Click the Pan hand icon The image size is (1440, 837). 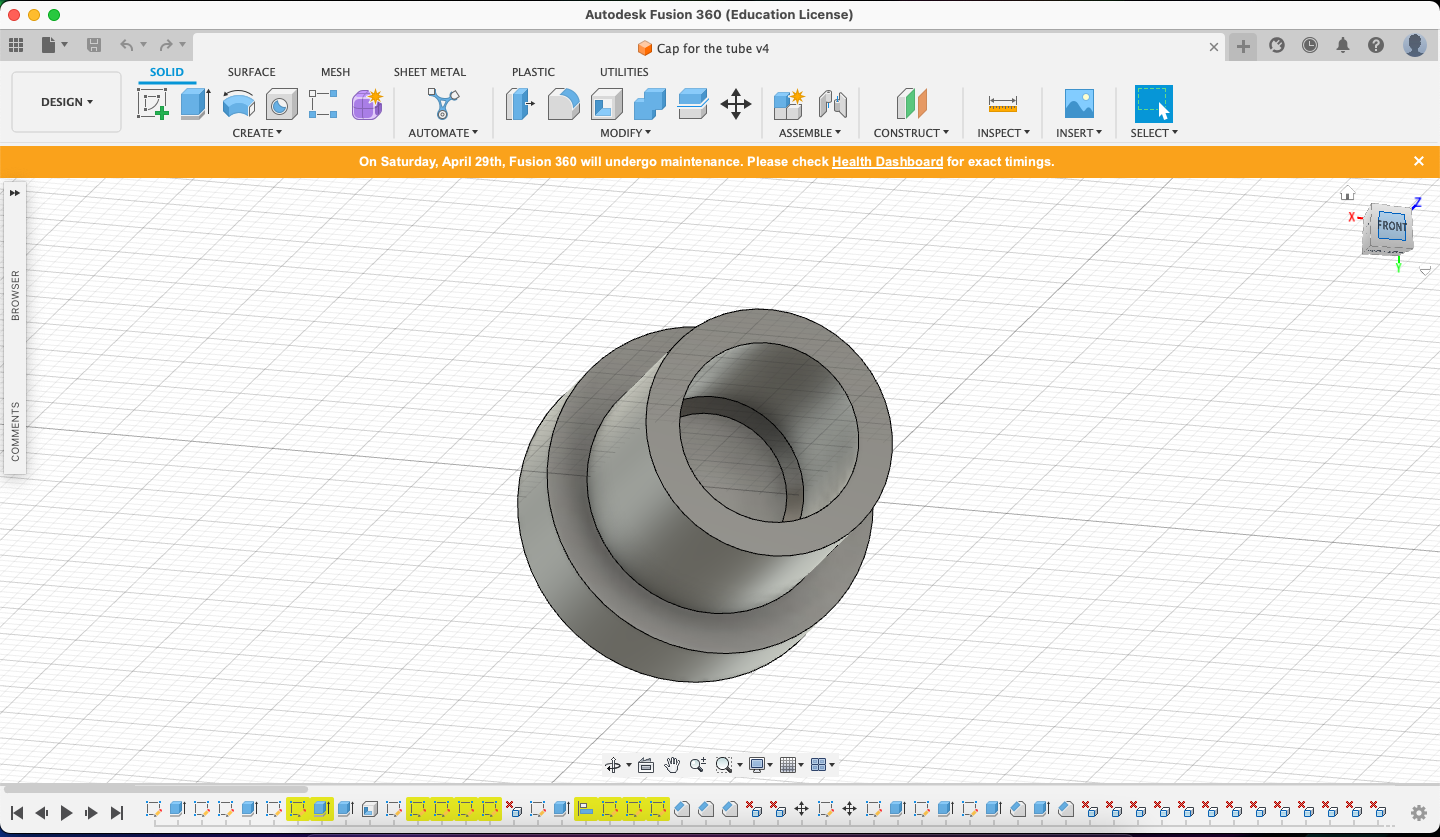coord(672,765)
